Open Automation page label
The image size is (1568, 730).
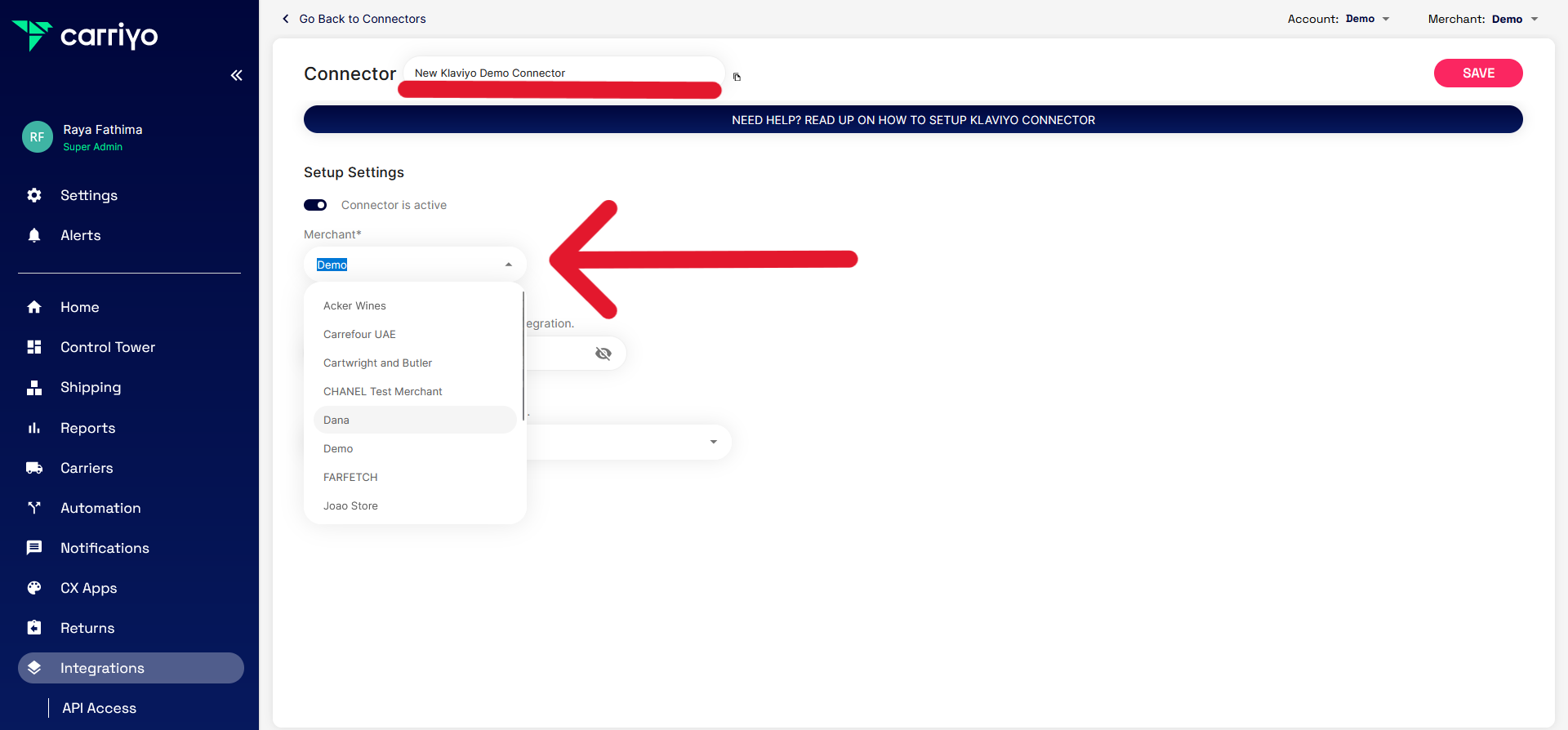100,508
